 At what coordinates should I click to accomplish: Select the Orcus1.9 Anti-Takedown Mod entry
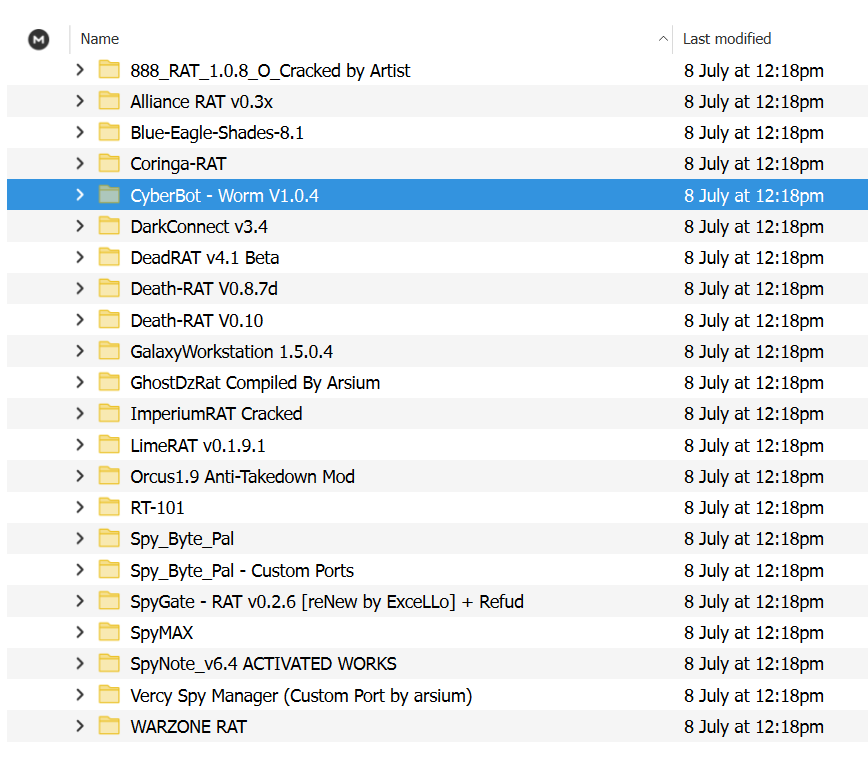(242, 476)
